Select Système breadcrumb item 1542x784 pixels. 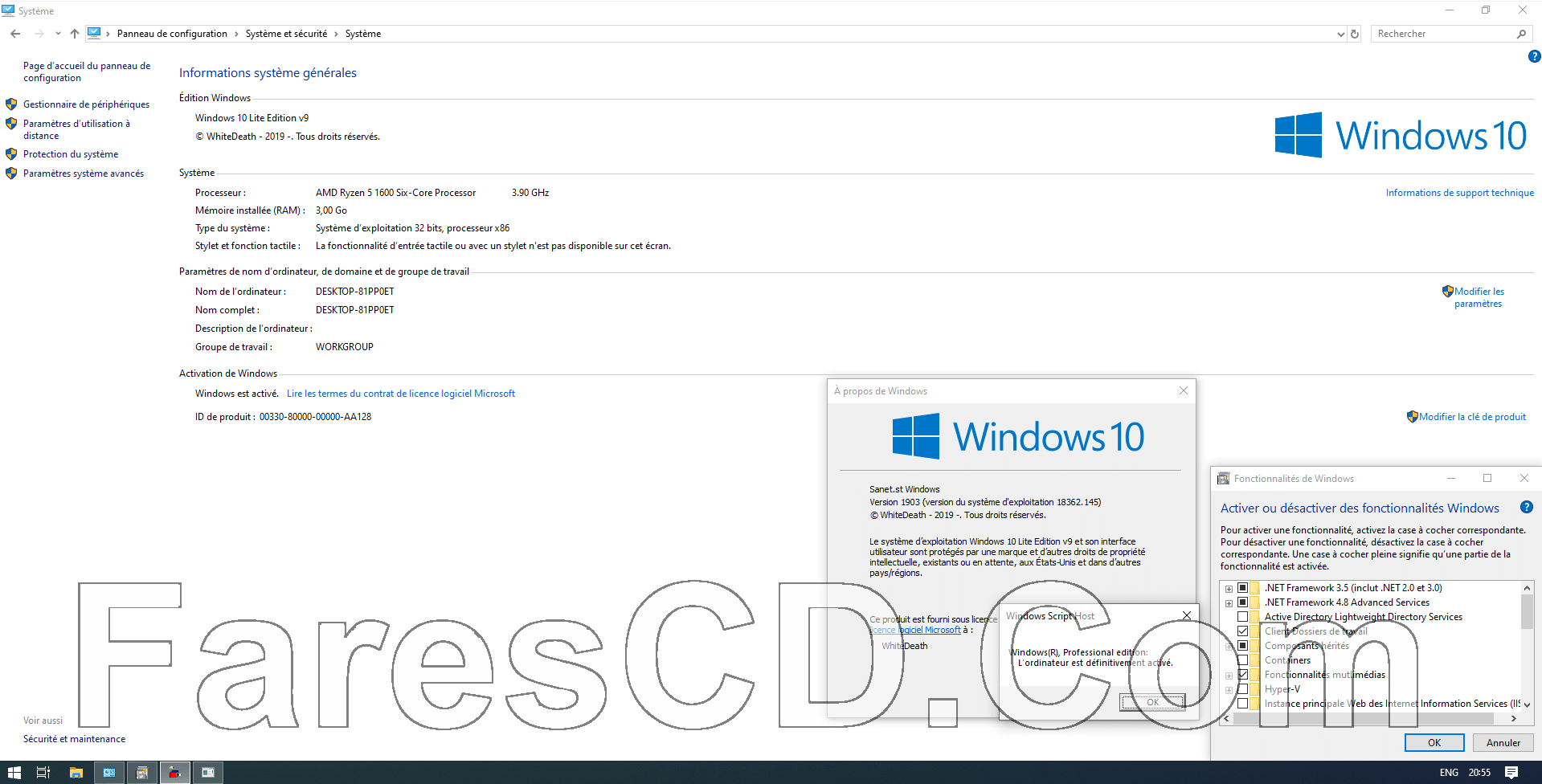(x=363, y=34)
